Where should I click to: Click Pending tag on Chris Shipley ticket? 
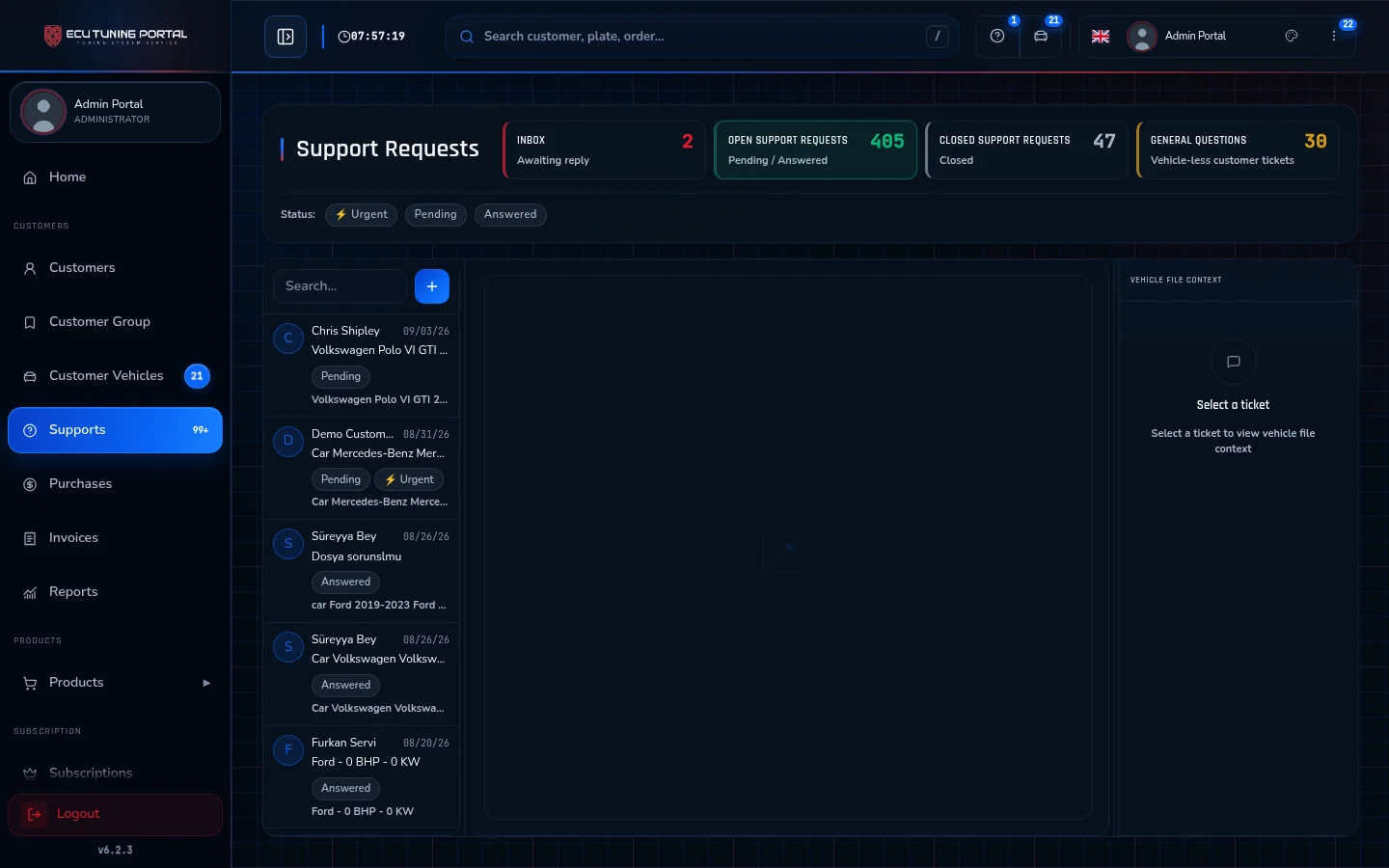pos(340,376)
